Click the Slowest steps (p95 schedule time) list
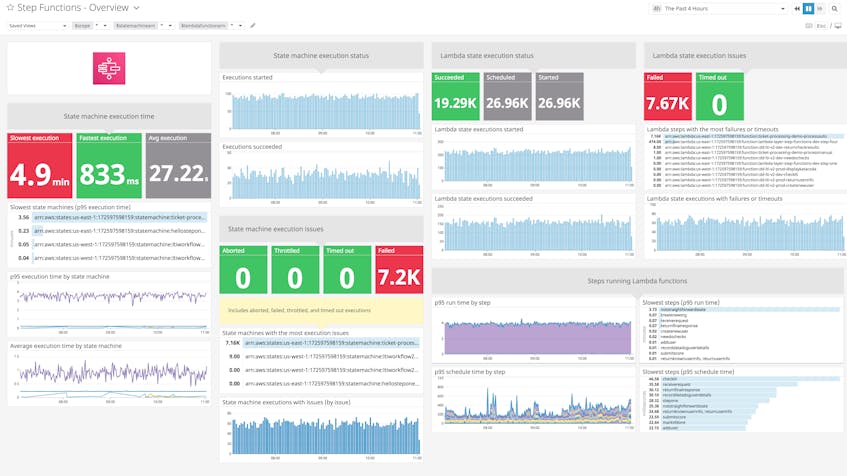Image resolution: width=847 pixels, height=476 pixels. (x=741, y=403)
